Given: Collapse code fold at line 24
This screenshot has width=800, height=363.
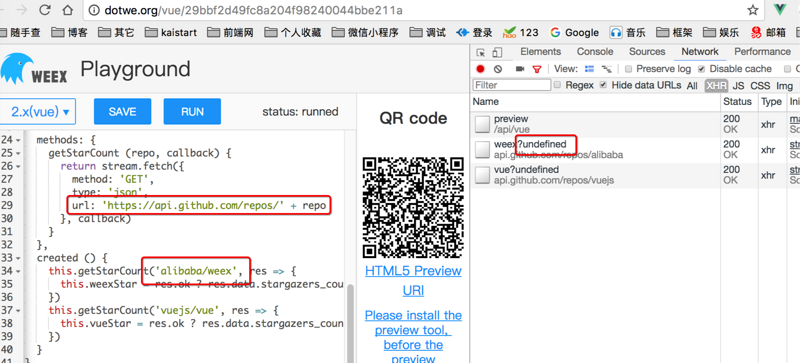Looking at the screenshot, I should (x=19, y=140).
